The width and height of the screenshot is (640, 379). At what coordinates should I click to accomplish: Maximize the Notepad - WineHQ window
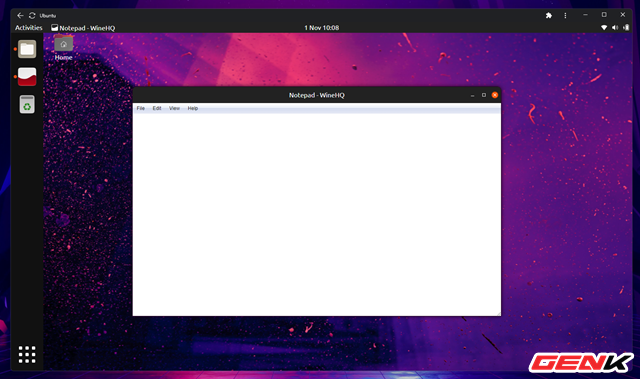pyautogui.click(x=484, y=95)
